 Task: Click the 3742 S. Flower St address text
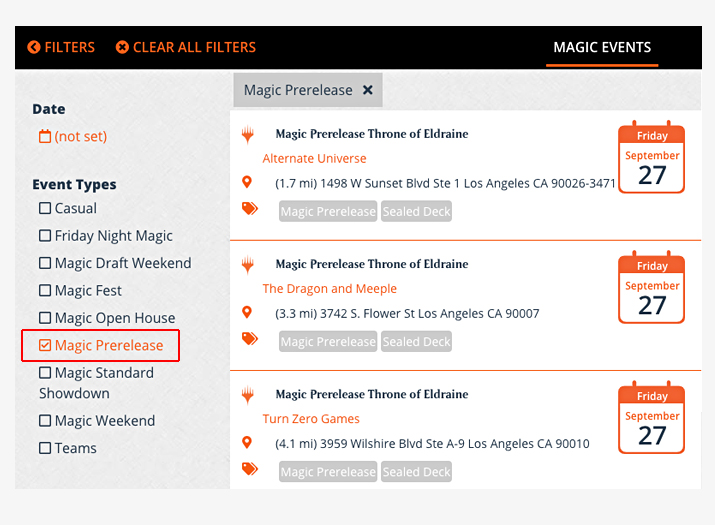[407, 313]
